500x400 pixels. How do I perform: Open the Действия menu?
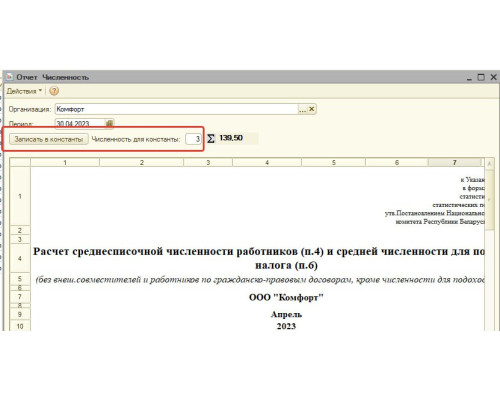[x=24, y=91]
